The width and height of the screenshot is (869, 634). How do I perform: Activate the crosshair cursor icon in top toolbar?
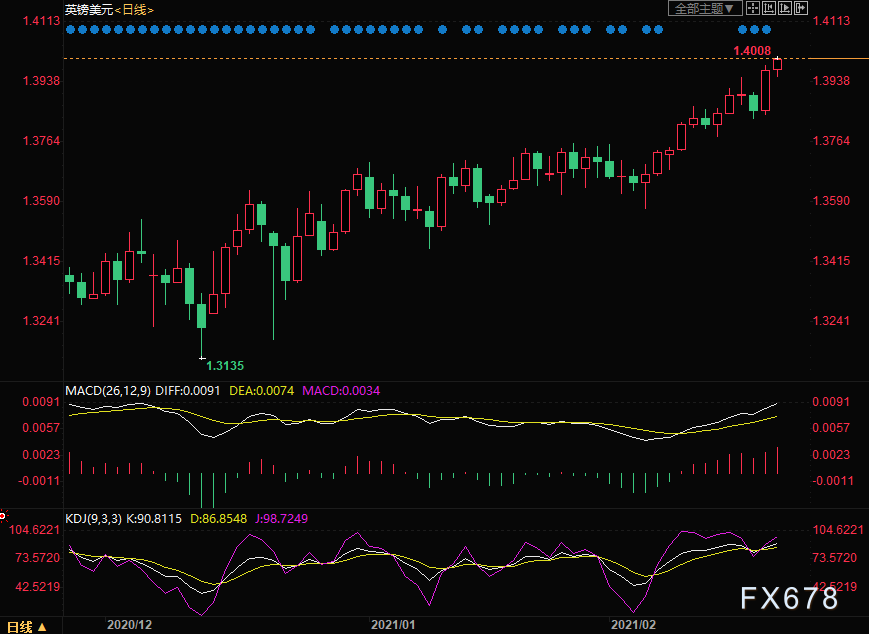[753, 8]
